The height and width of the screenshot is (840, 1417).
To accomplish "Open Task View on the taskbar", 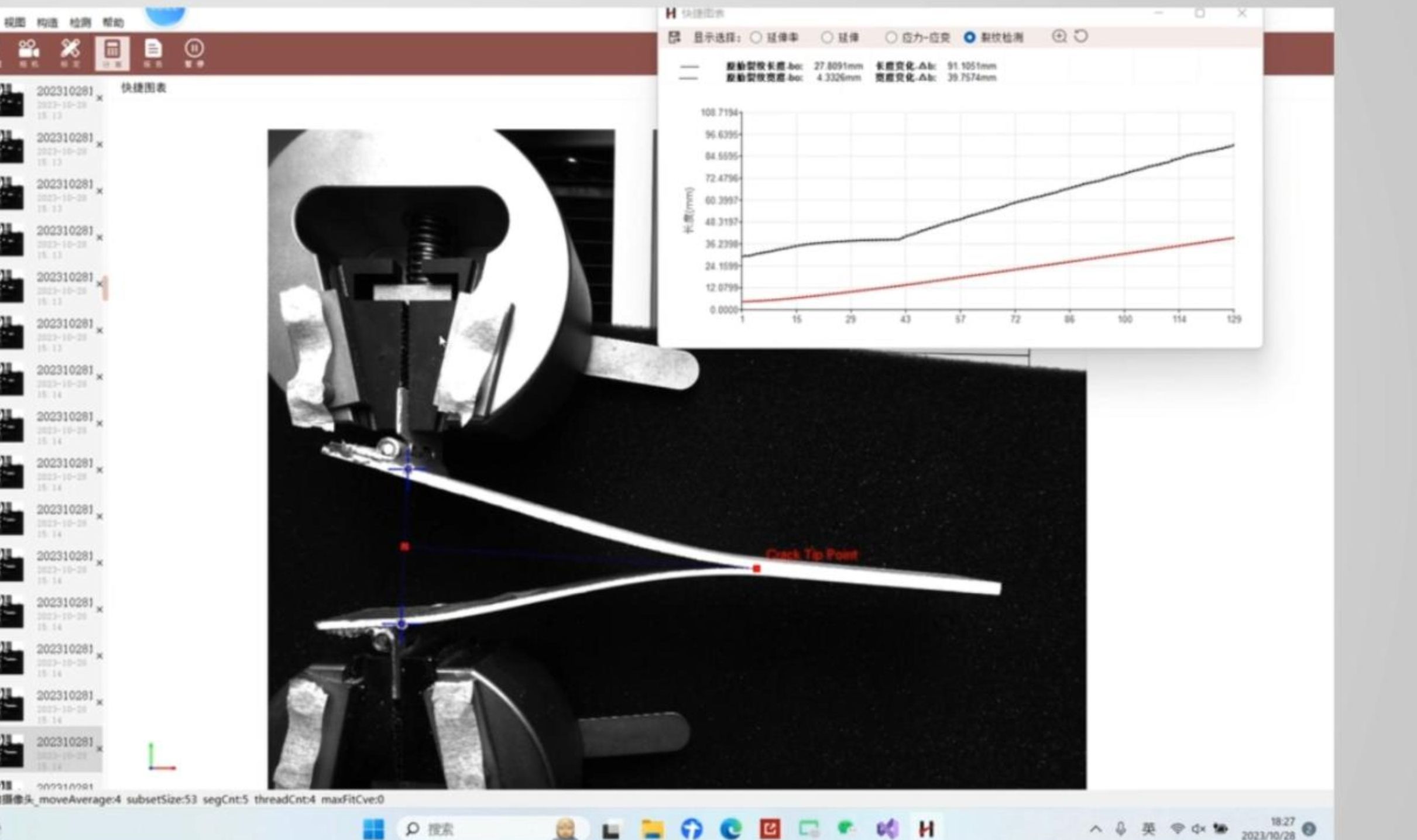I will tap(611, 829).
